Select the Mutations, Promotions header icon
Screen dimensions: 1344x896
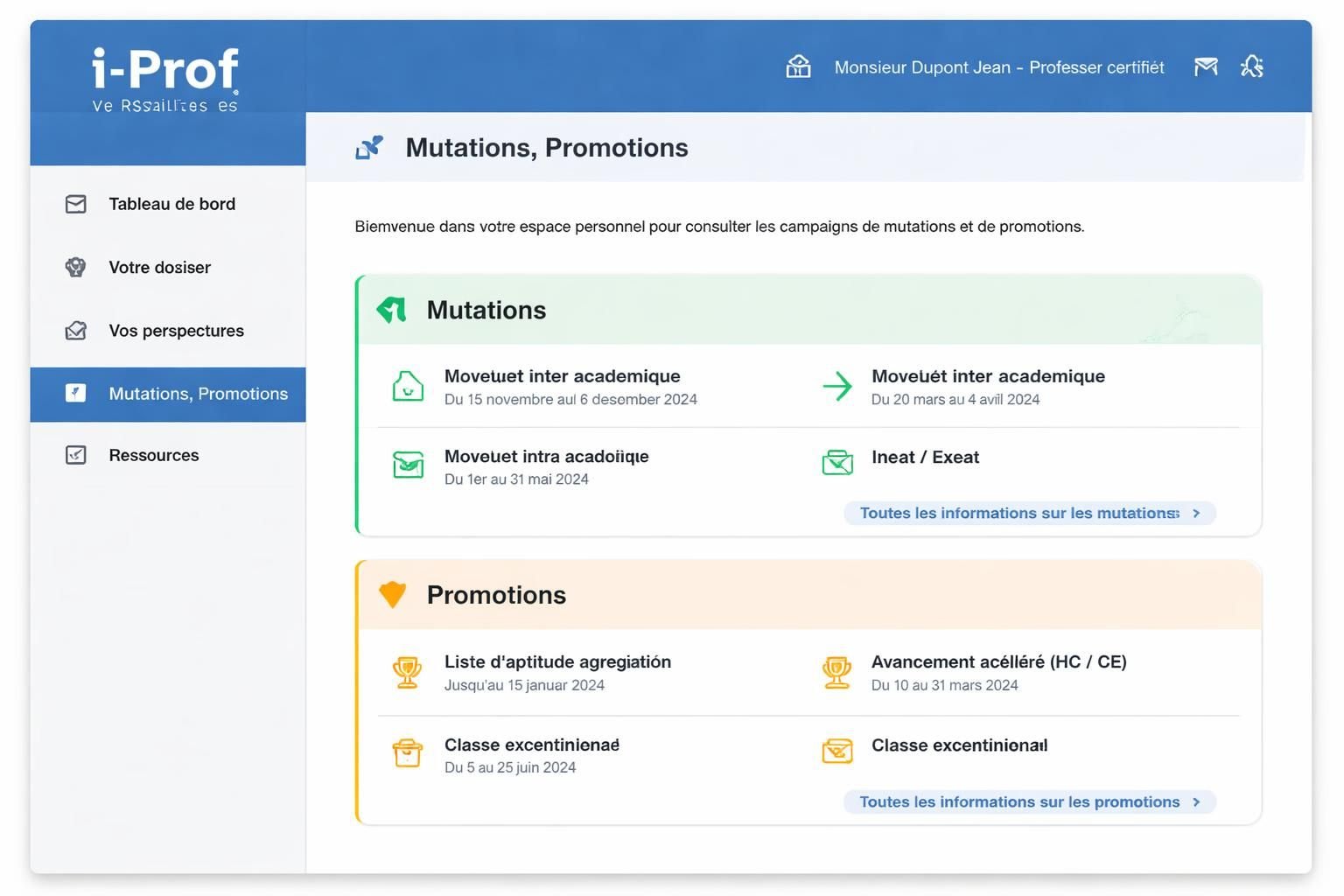[370, 147]
